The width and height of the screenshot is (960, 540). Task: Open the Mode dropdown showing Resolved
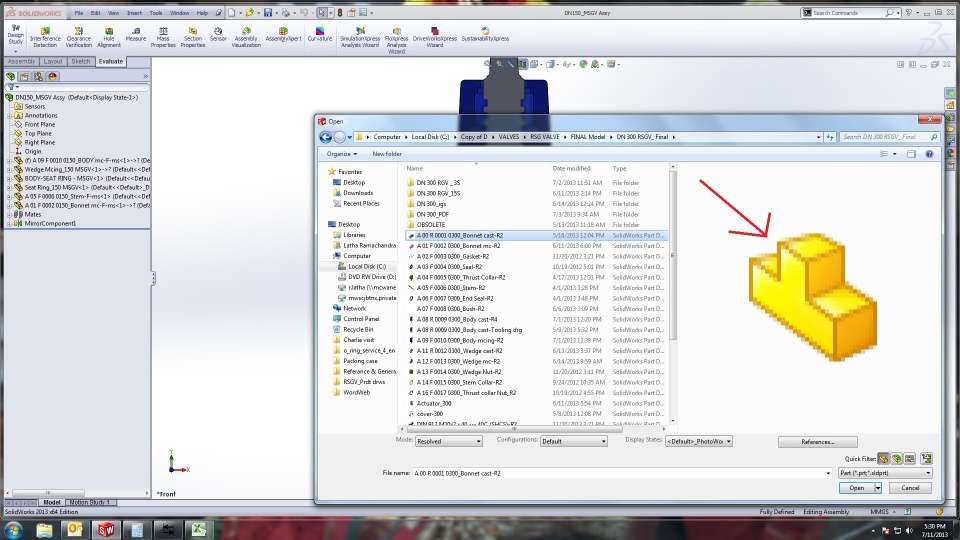click(449, 441)
